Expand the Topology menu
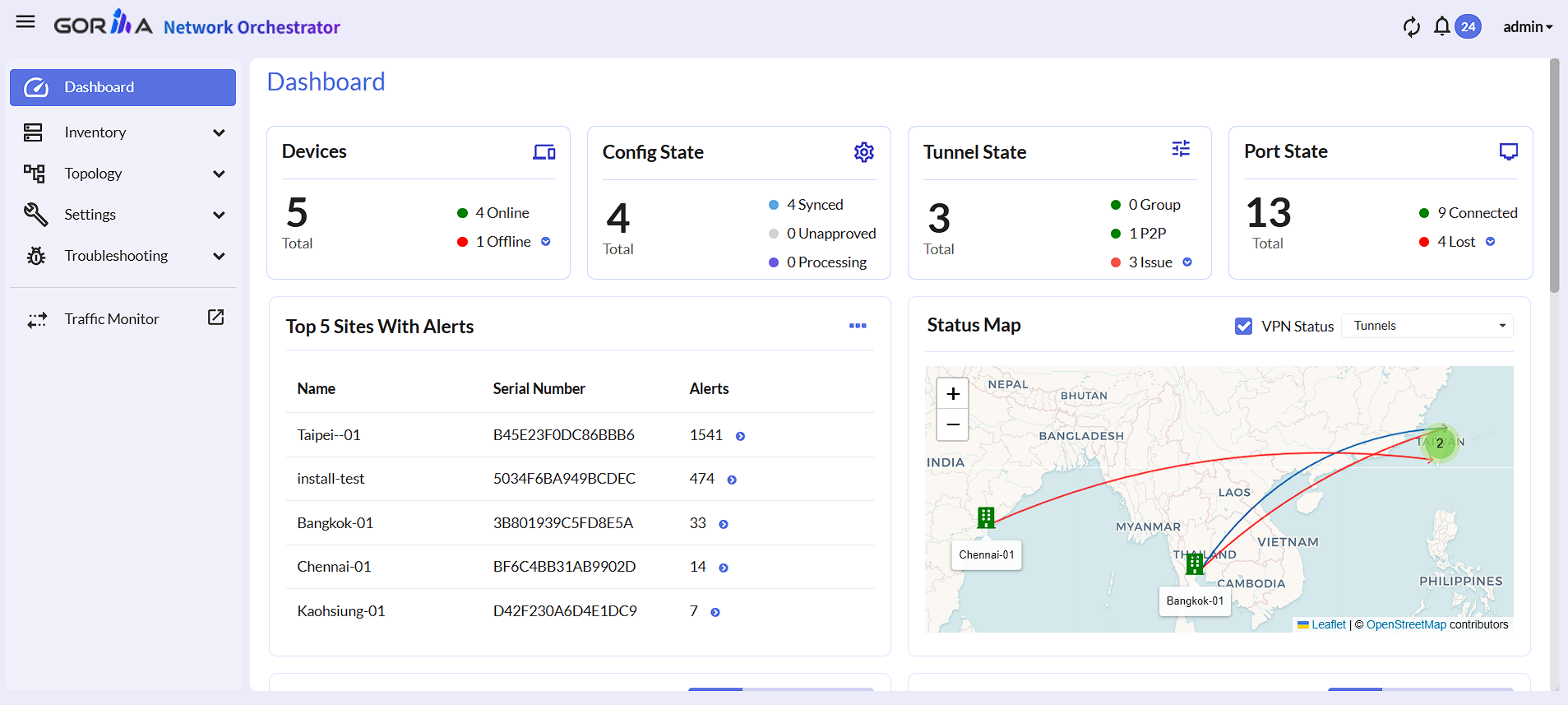Screen dimensions: 1568x705 (123, 174)
